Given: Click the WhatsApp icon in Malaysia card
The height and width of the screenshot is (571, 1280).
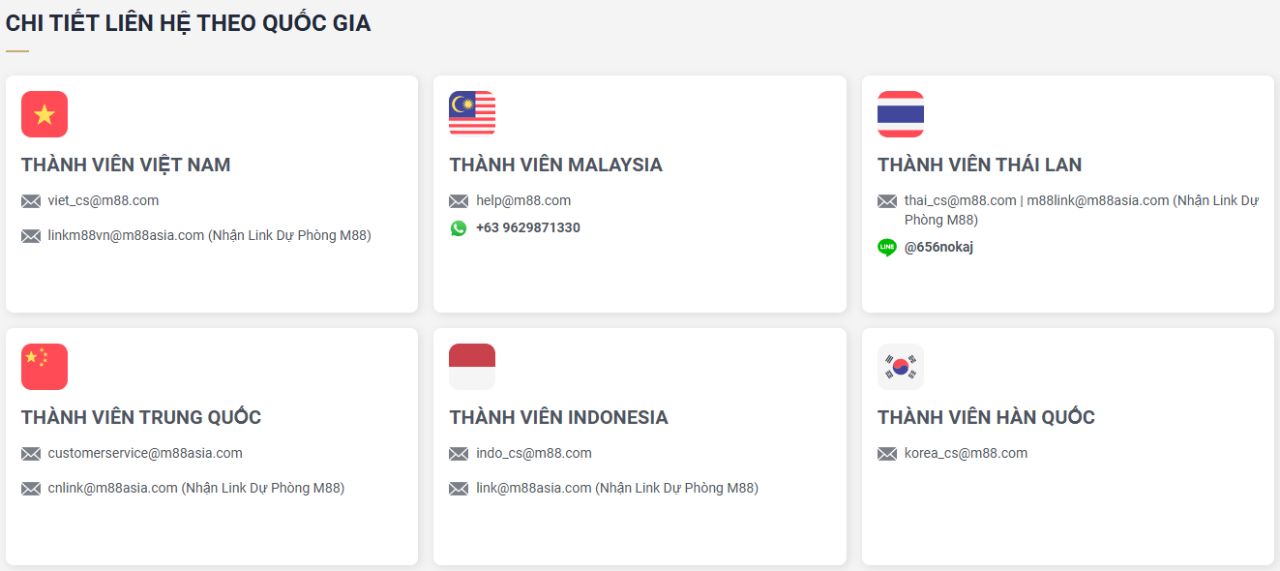Looking at the screenshot, I should [x=458, y=228].
